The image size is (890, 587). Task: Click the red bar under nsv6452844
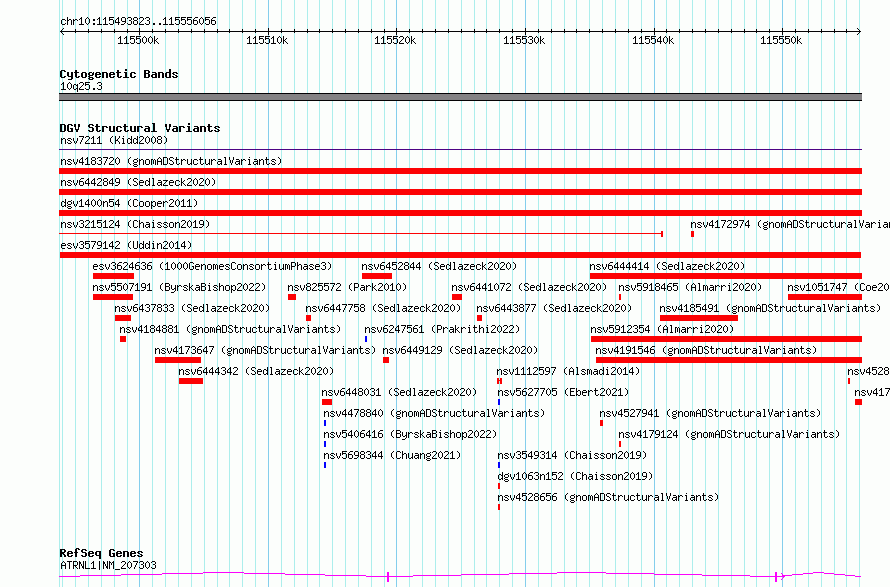pyautogui.click(x=377, y=276)
